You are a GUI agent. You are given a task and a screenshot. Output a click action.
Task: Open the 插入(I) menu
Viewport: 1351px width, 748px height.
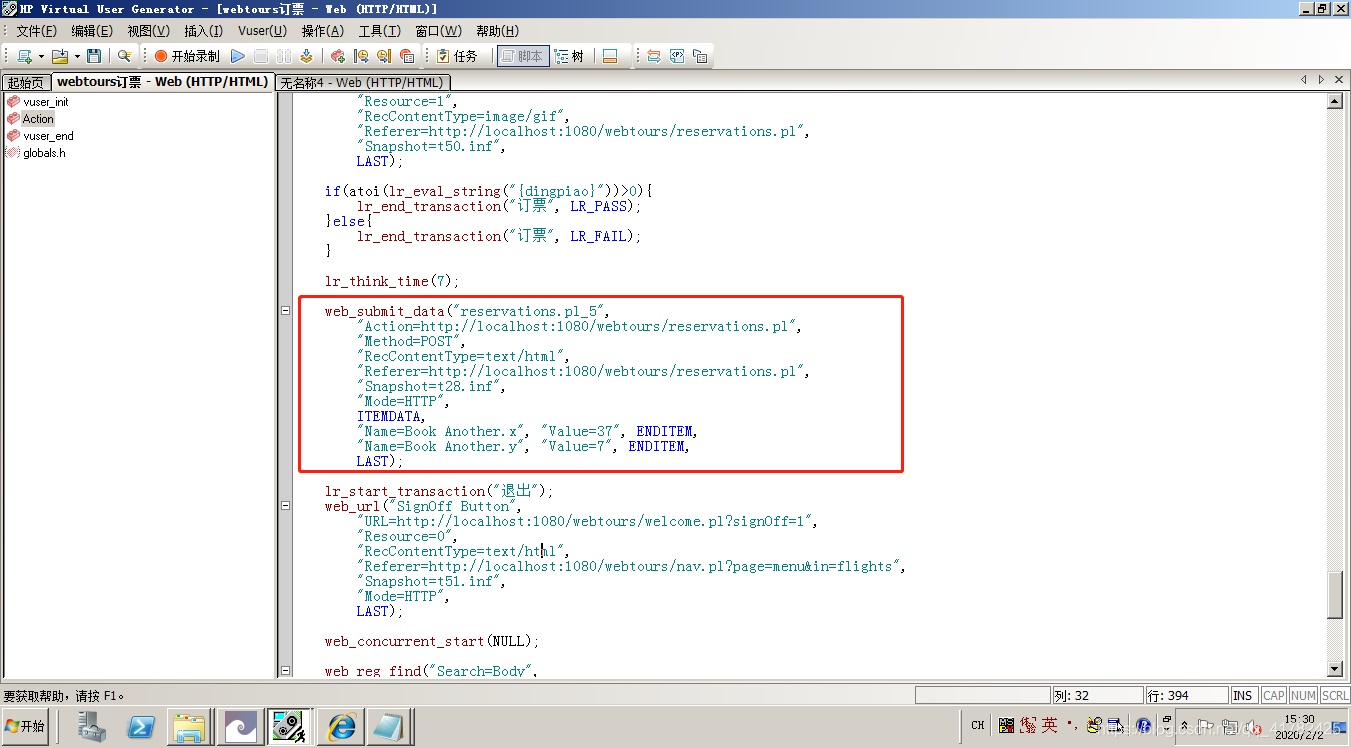(203, 31)
